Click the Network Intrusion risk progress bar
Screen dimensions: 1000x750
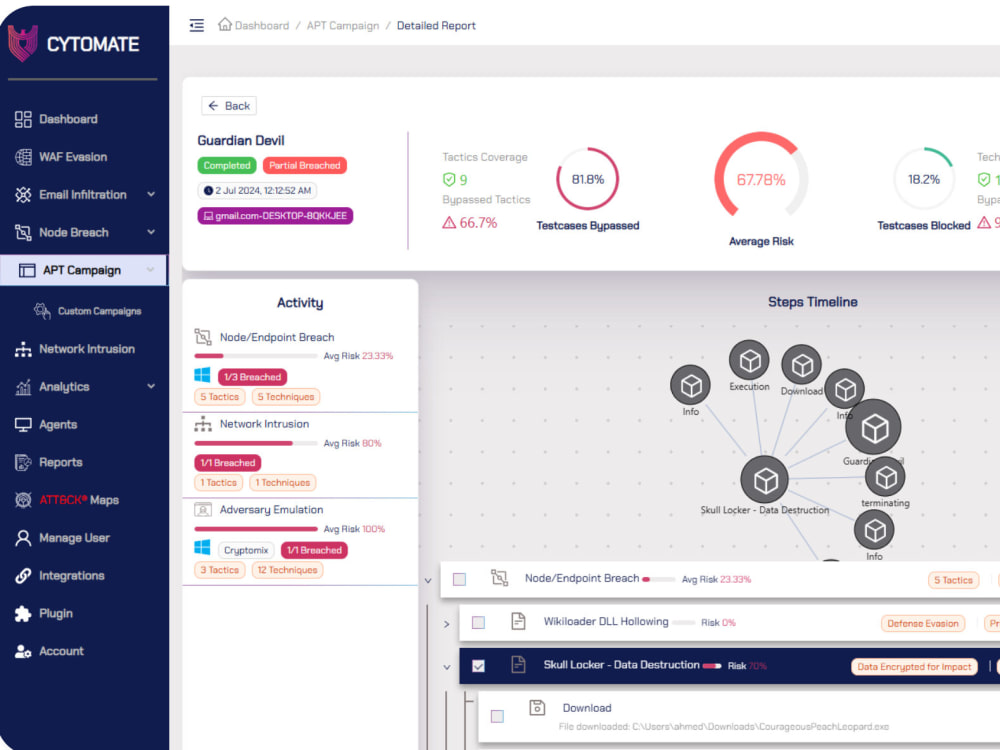point(256,443)
